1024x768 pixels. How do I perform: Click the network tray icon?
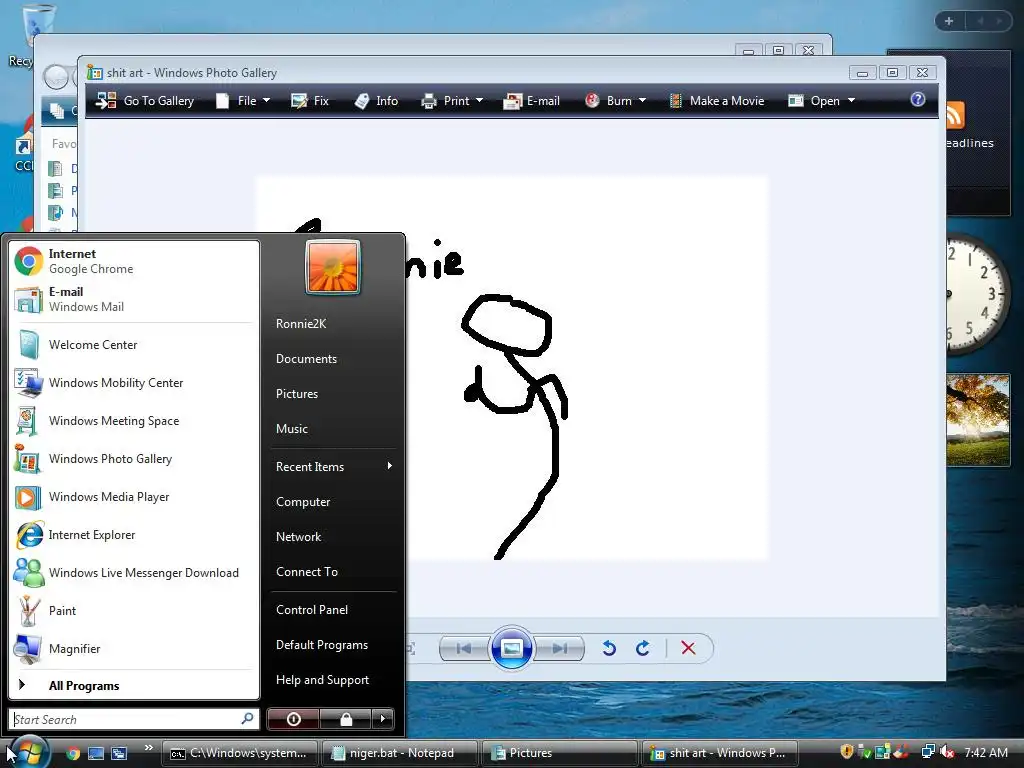[x=927, y=752]
